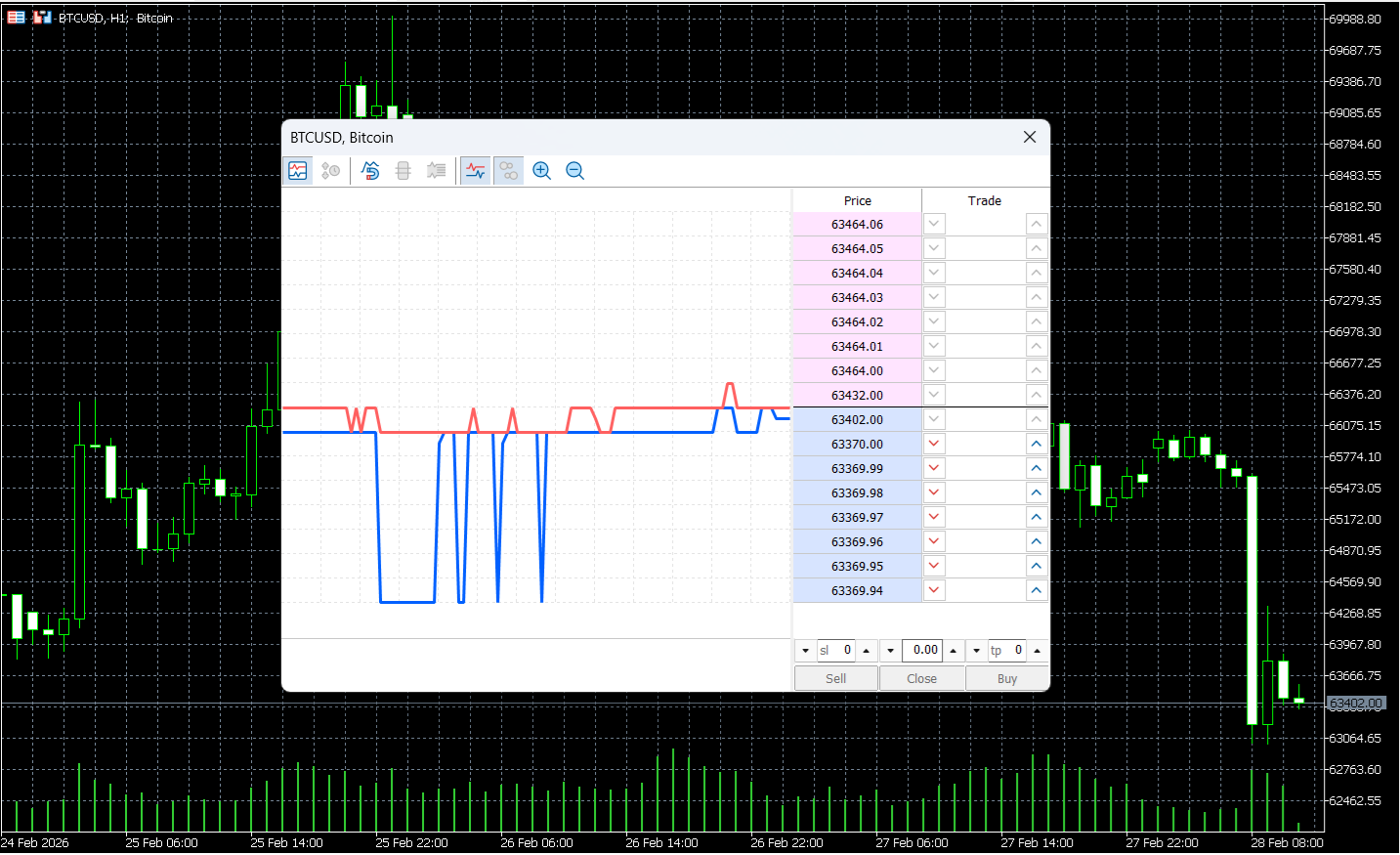
Task: Toggle the tick chart display icon
Action: coord(298,171)
